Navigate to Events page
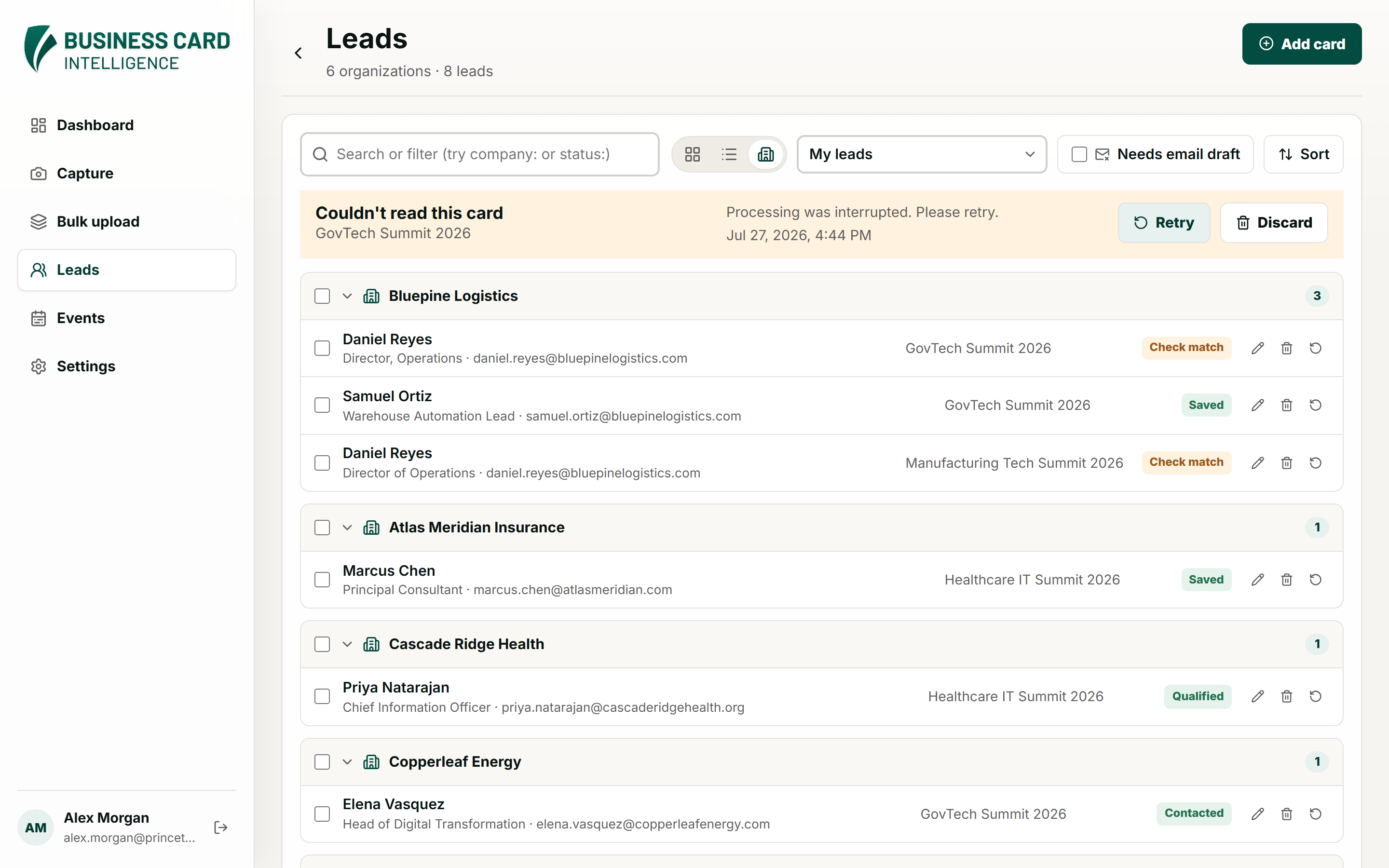Screen dimensions: 1389x868 pos(127,318)
